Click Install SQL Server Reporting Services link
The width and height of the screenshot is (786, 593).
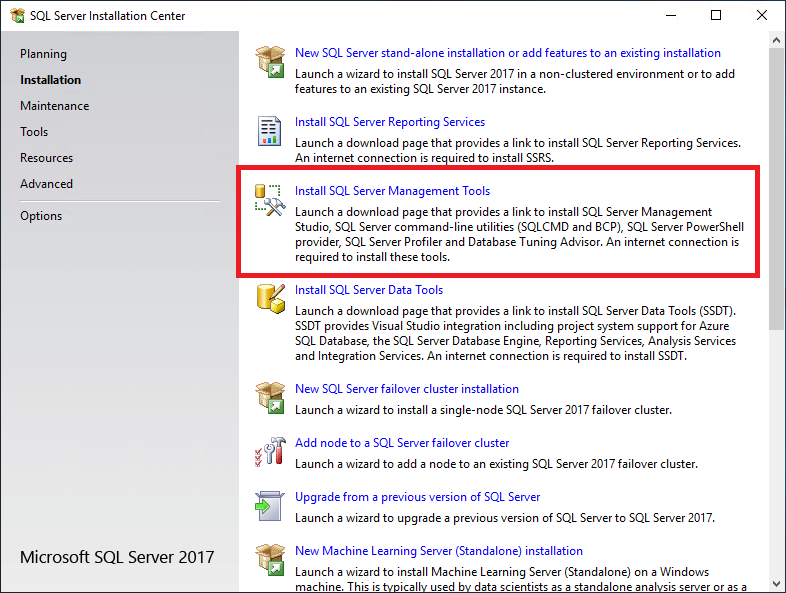click(x=390, y=122)
